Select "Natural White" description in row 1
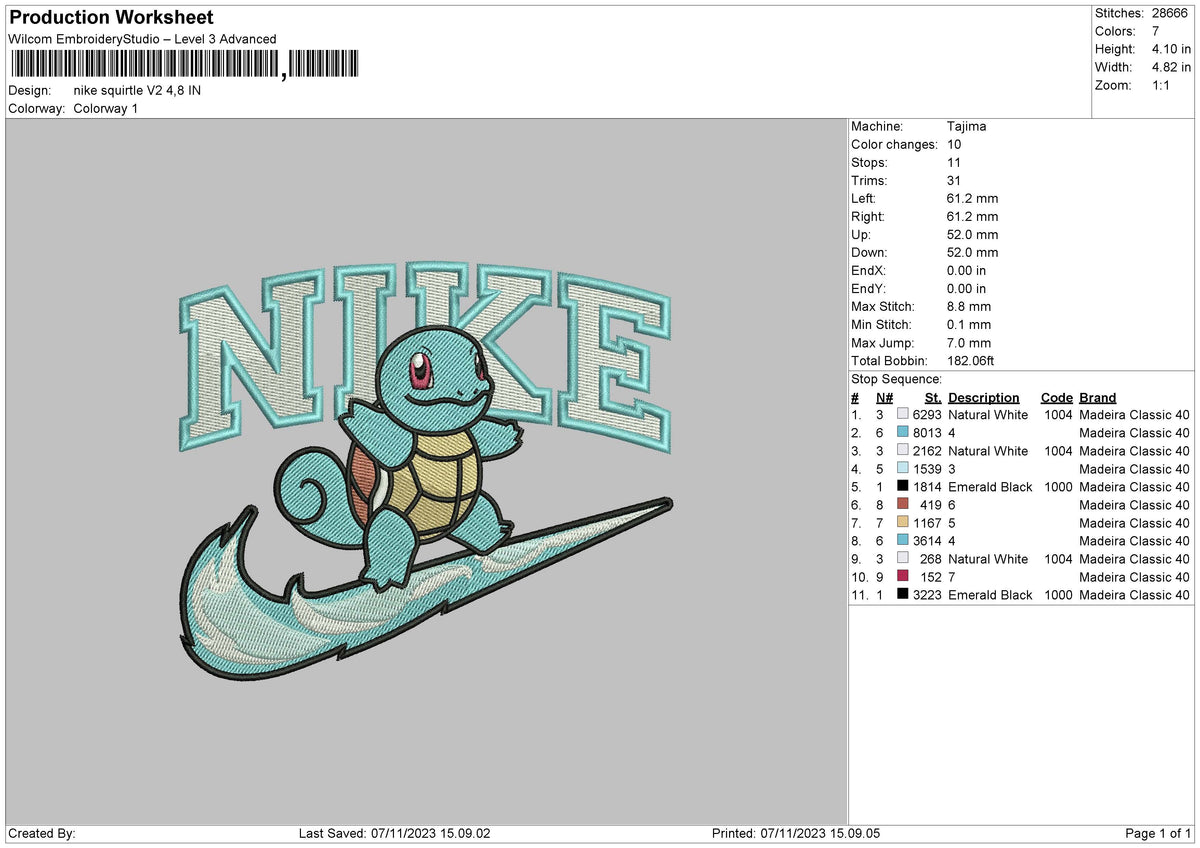The image size is (1200, 848). (x=988, y=414)
